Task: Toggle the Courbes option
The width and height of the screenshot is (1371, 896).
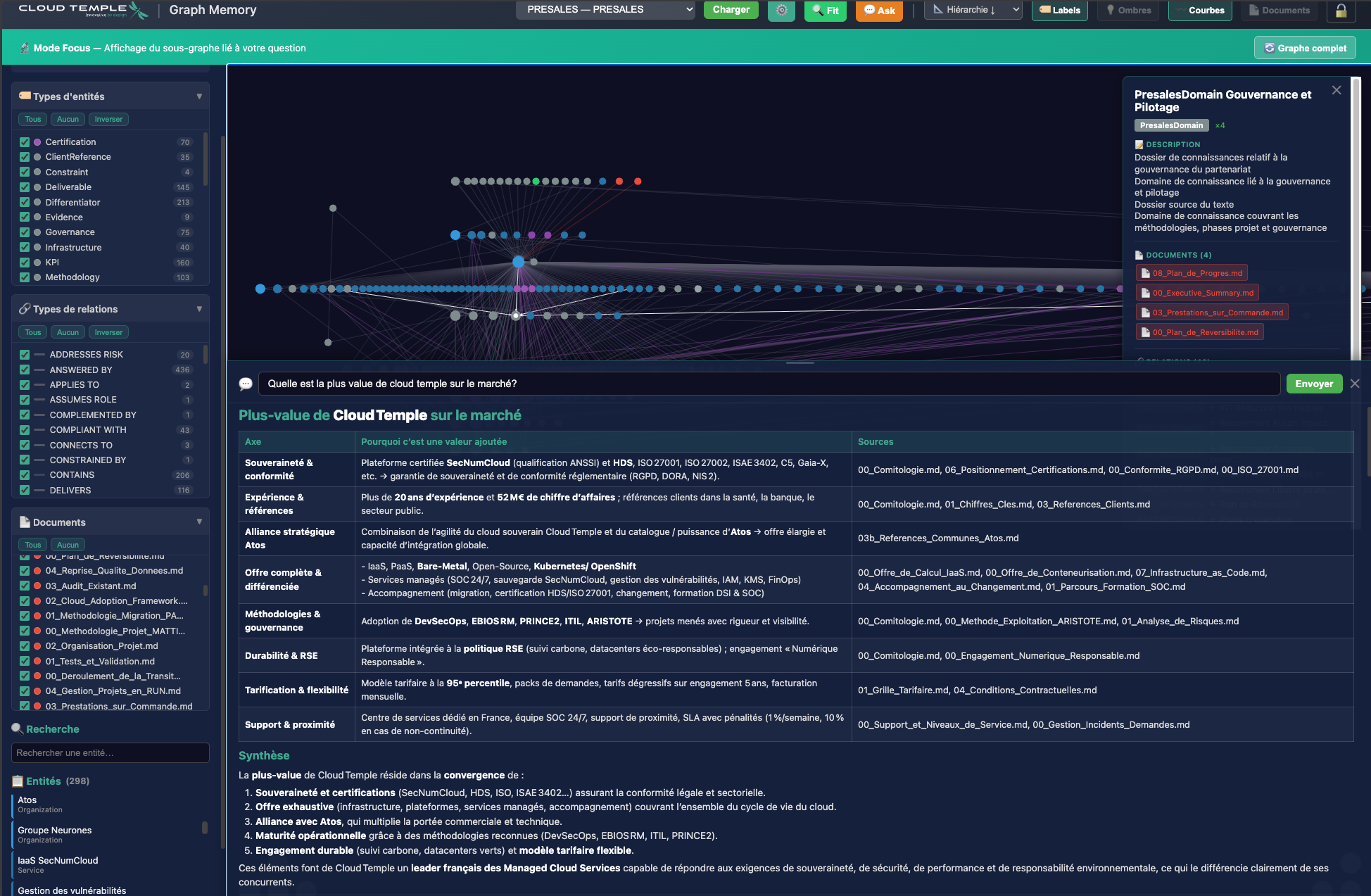Action: click(x=1200, y=11)
